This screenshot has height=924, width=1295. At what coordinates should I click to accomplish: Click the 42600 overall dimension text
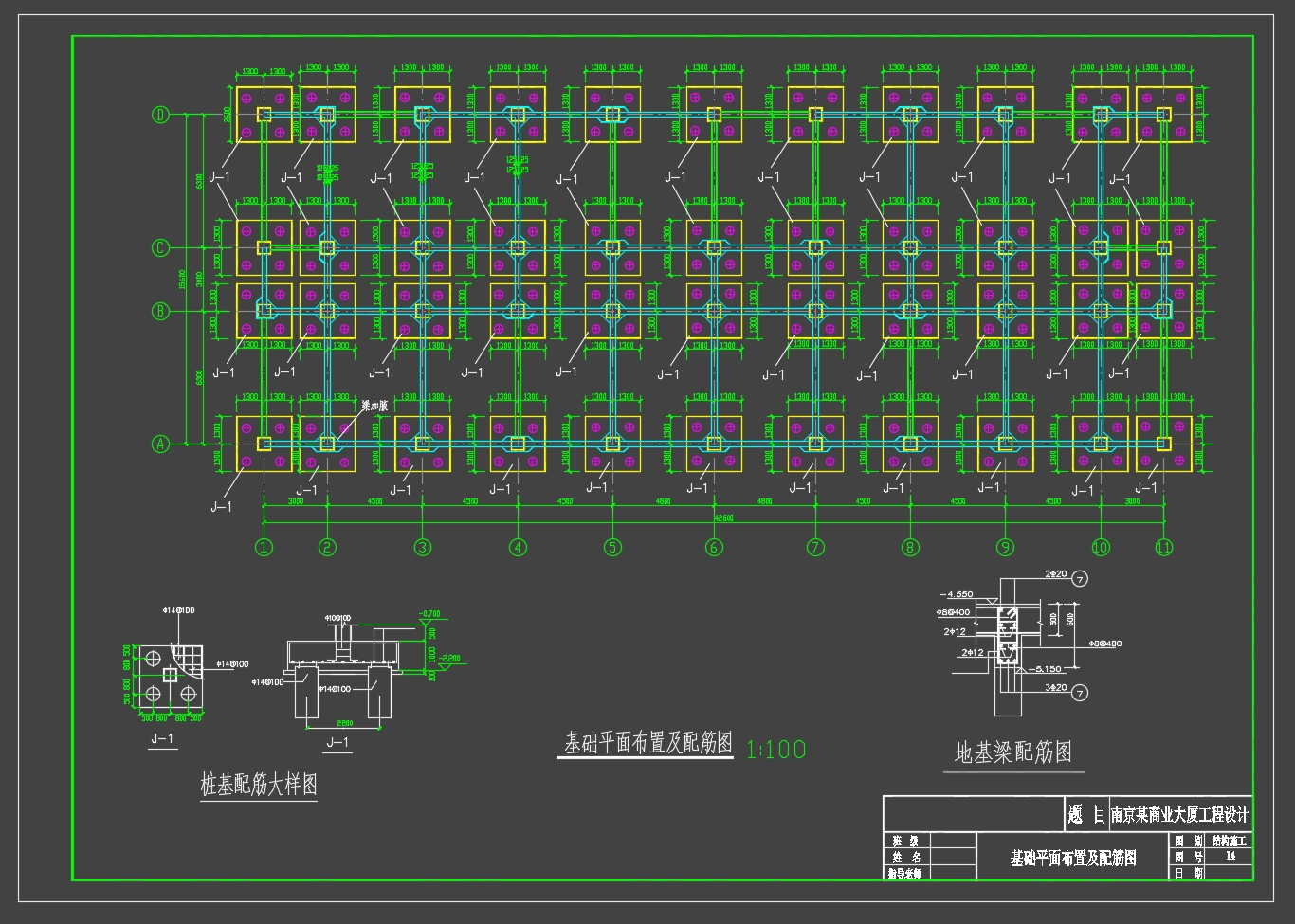click(x=723, y=518)
